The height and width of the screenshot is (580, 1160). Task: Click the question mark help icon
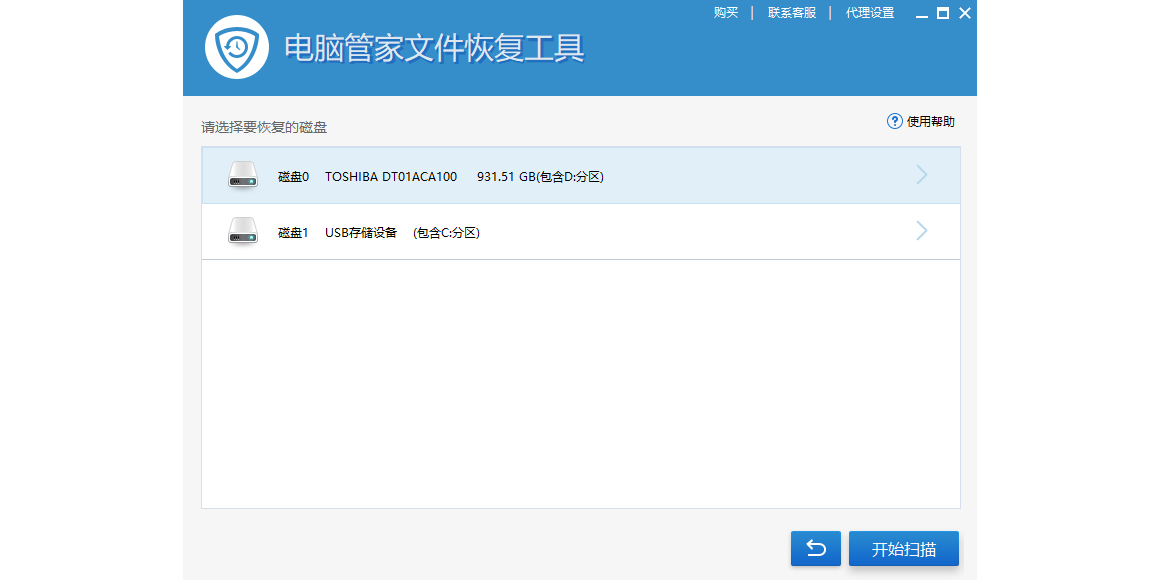pyautogui.click(x=895, y=121)
